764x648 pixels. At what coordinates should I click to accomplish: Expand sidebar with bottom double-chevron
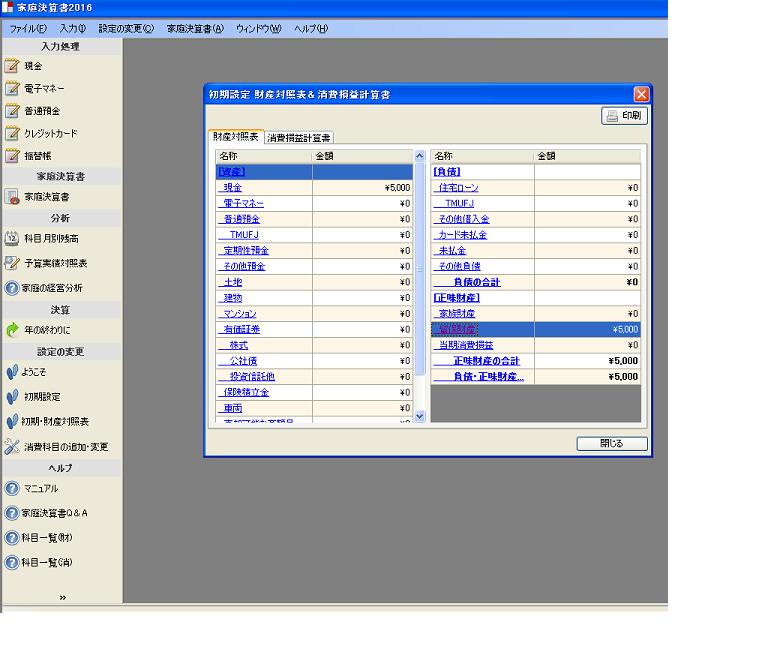pyautogui.click(x=62, y=597)
